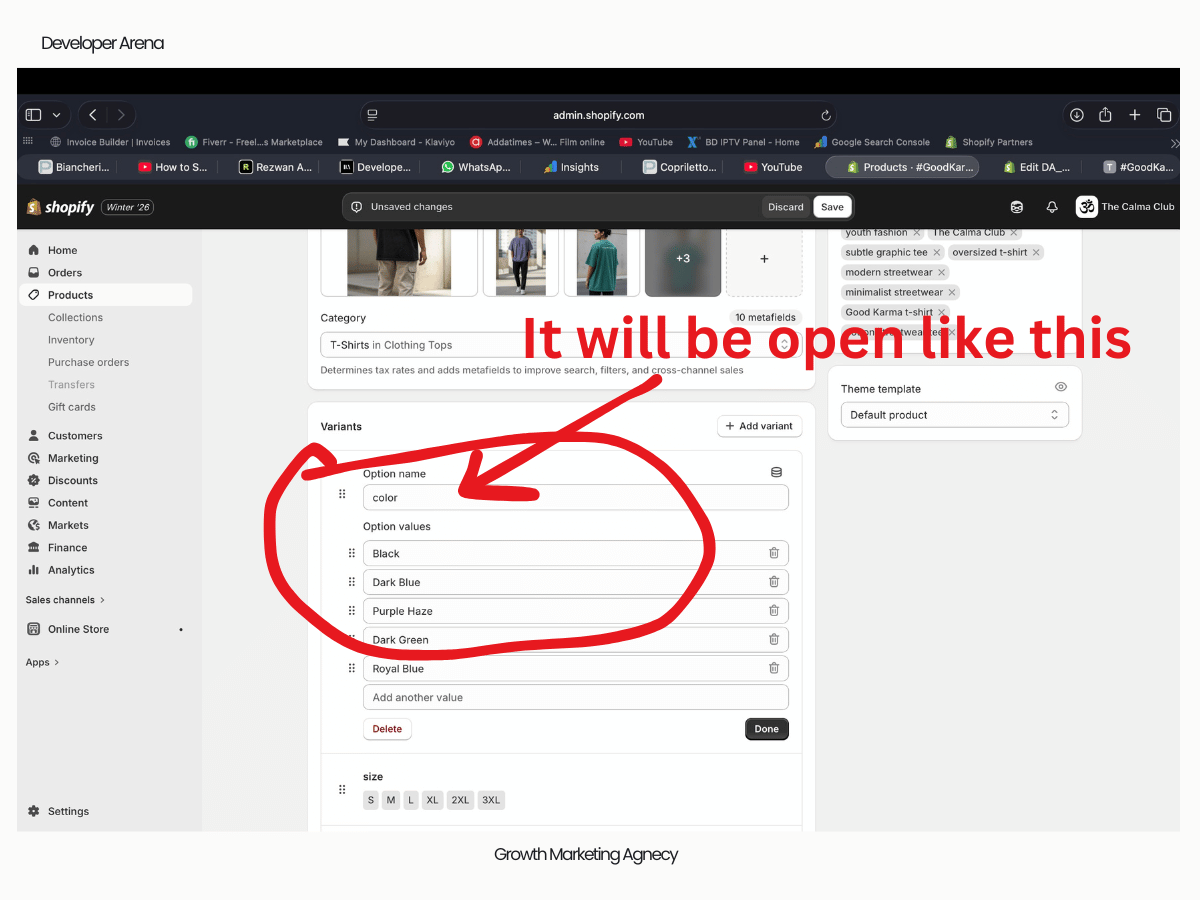This screenshot has height=900, width=1200.
Task: Delete the Black option value trash icon
Action: point(773,553)
